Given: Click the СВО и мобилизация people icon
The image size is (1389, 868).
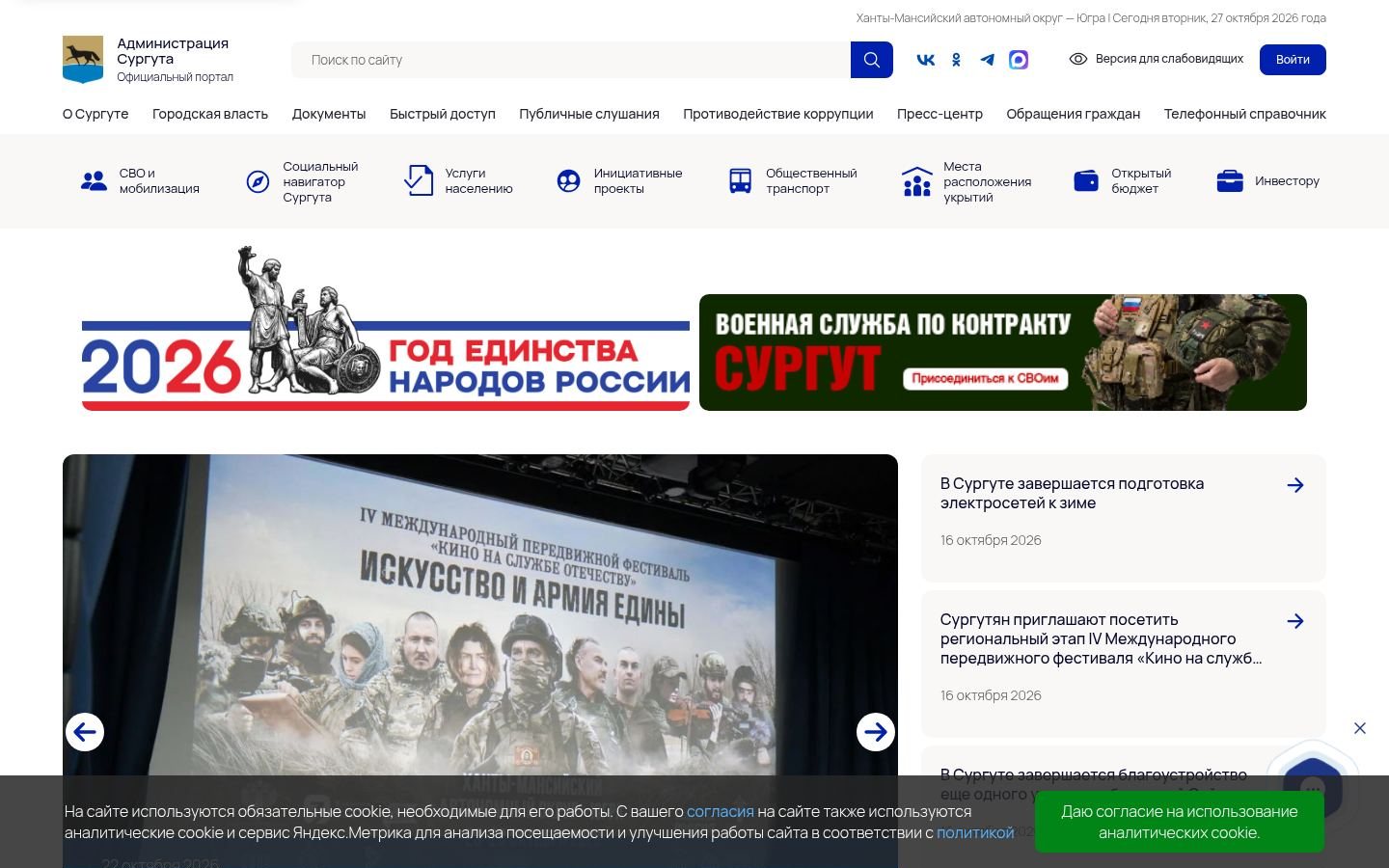Looking at the screenshot, I should 94,181.
